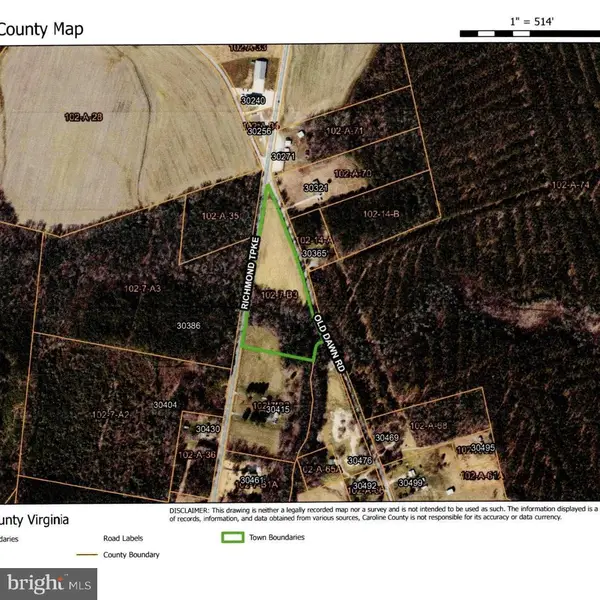This screenshot has height=600, width=600.
Task: Select the Town Boundaries legend label
Action: pyautogui.click(x=279, y=537)
